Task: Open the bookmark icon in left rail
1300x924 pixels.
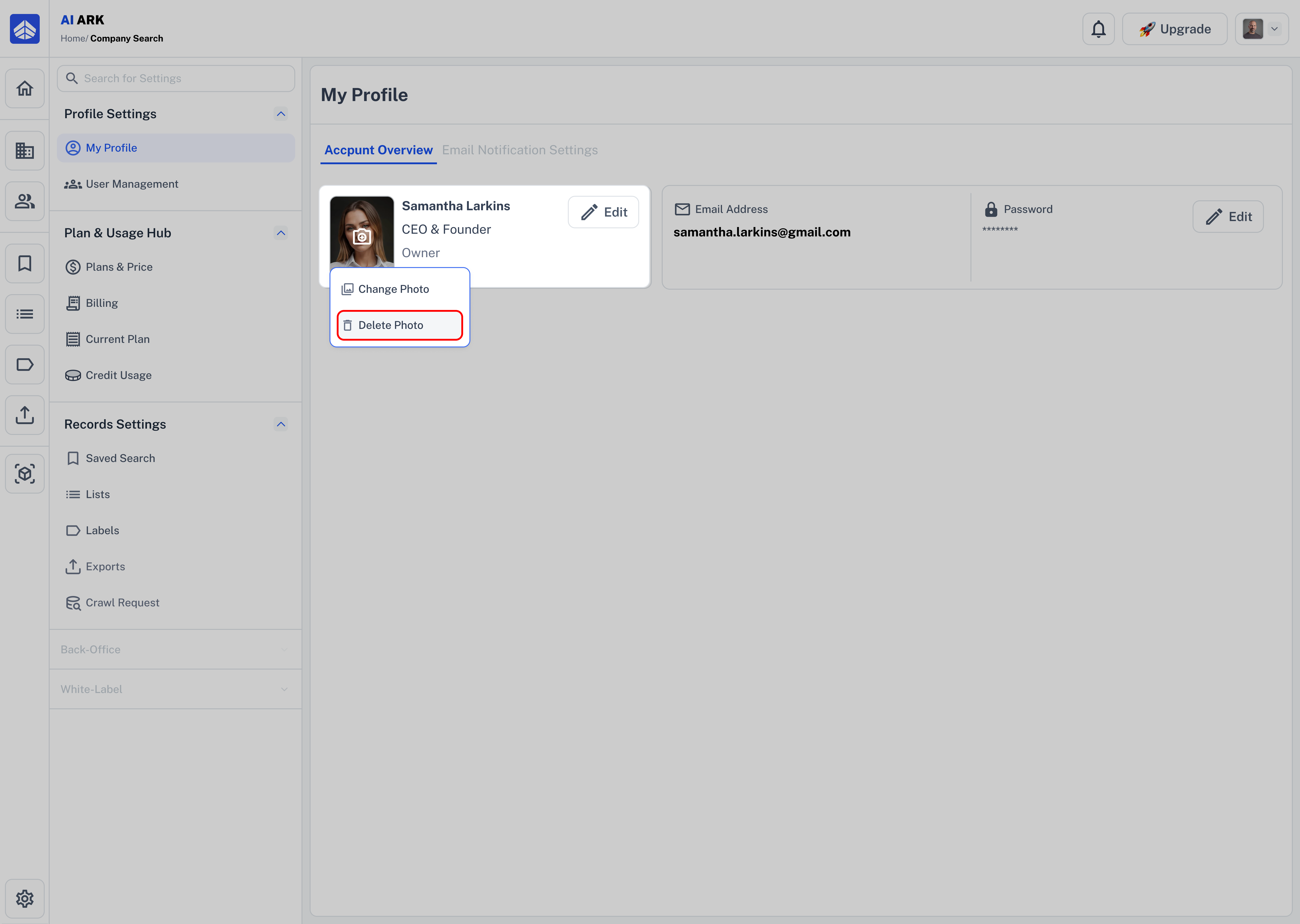Action: [24, 263]
